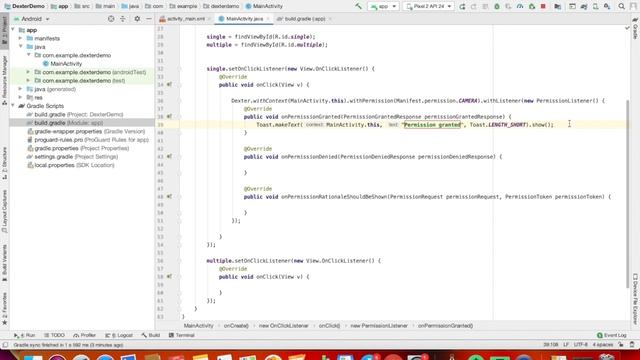Viewport: 640px width, 360px height.
Task: Toggle the Resource Manager side tab
Action: coord(4,80)
